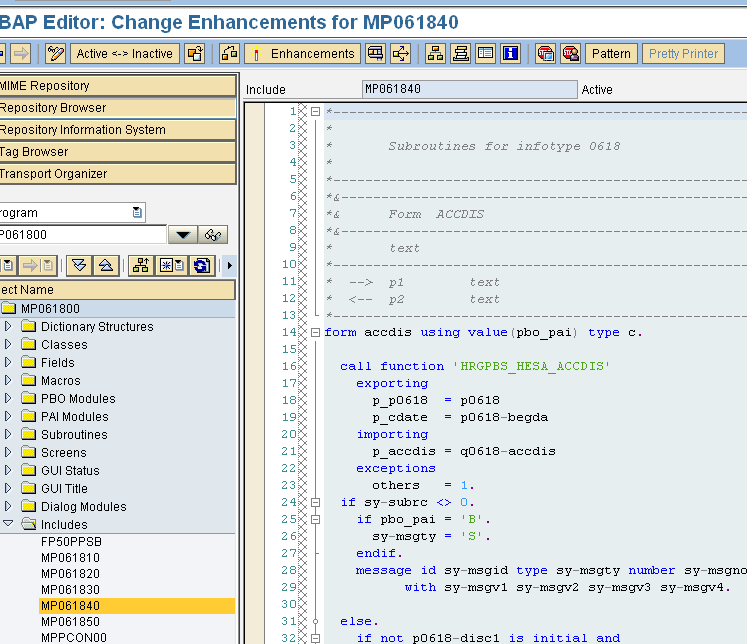The width and height of the screenshot is (747, 644).
Task: Collapse the Includes folder node
Action: point(8,523)
